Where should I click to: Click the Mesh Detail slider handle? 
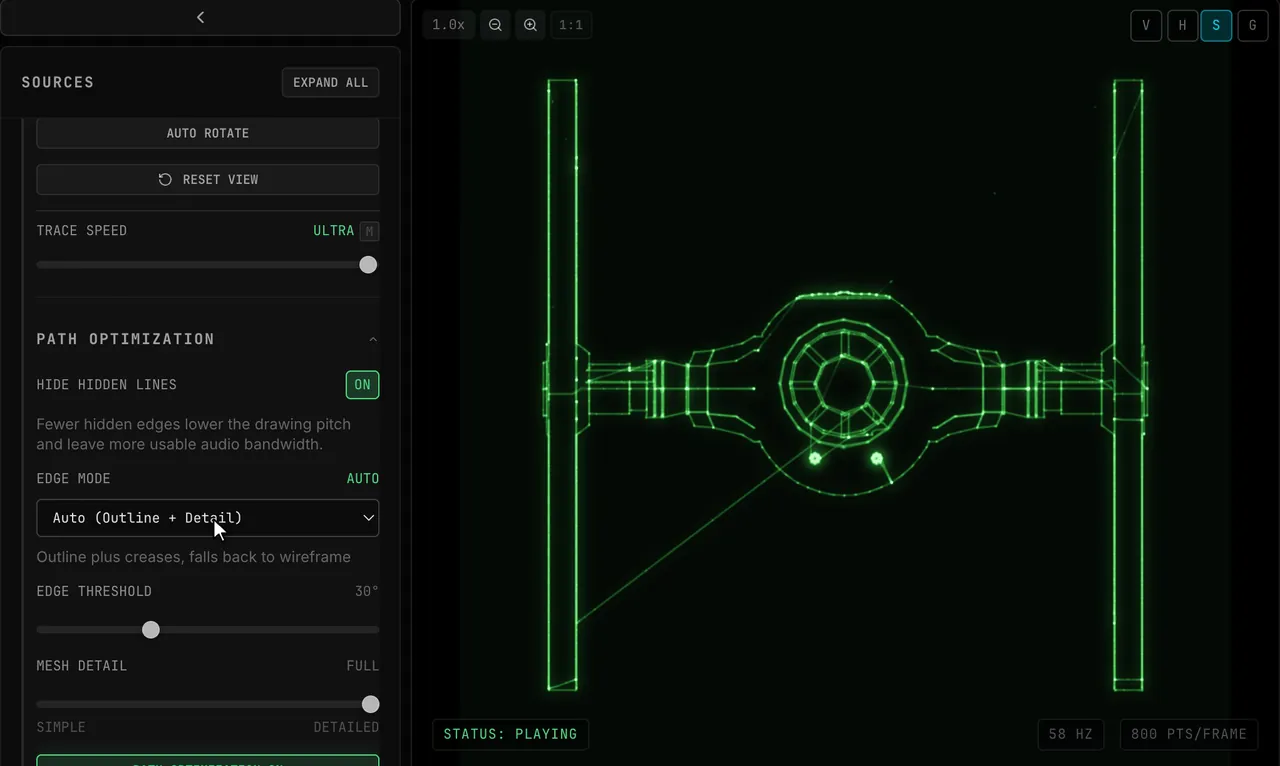point(371,704)
